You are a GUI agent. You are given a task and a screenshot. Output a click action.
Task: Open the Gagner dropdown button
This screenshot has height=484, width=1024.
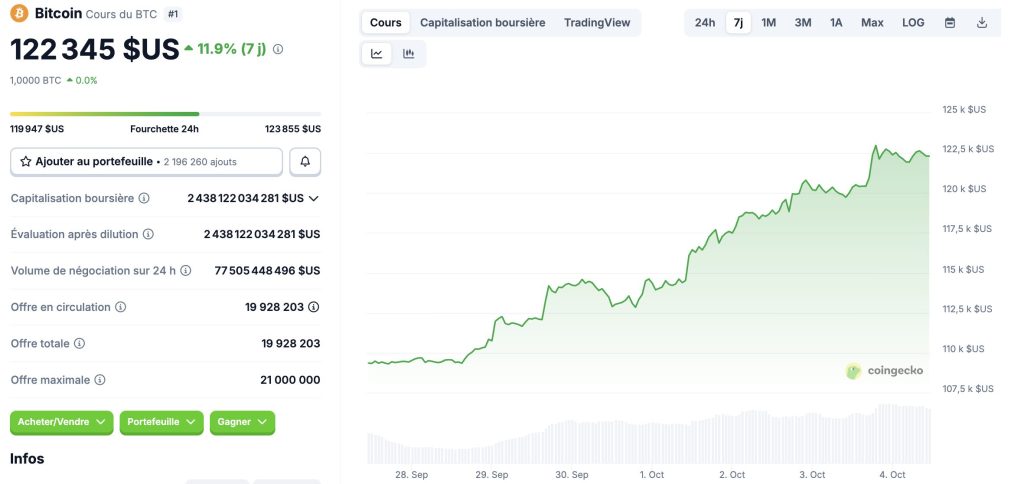(242, 422)
